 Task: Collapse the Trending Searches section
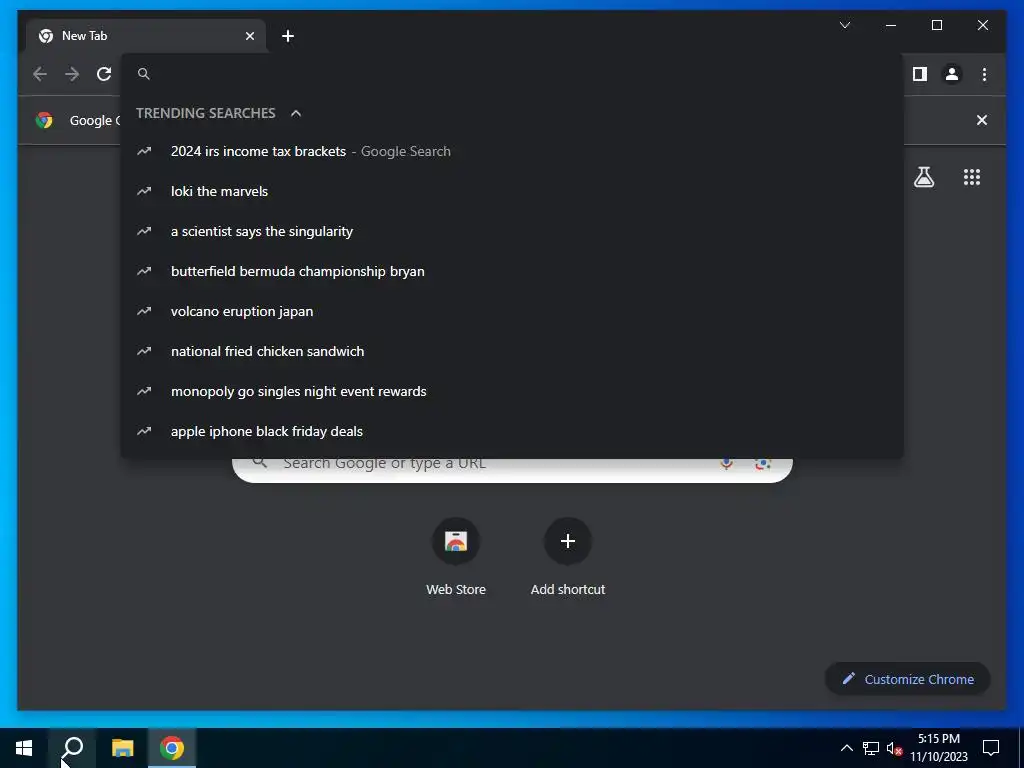coord(296,114)
